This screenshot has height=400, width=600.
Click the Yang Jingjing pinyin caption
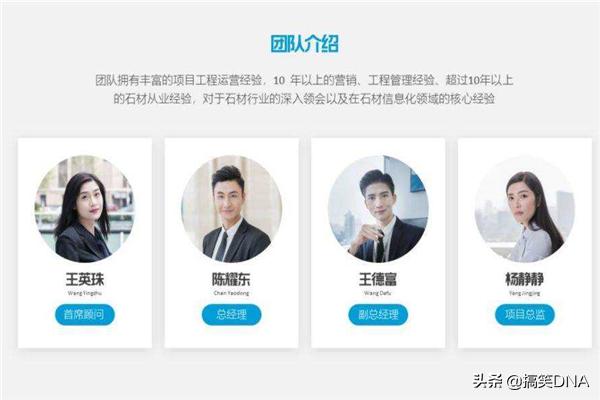pyautogui.click(x=525, y=293)
